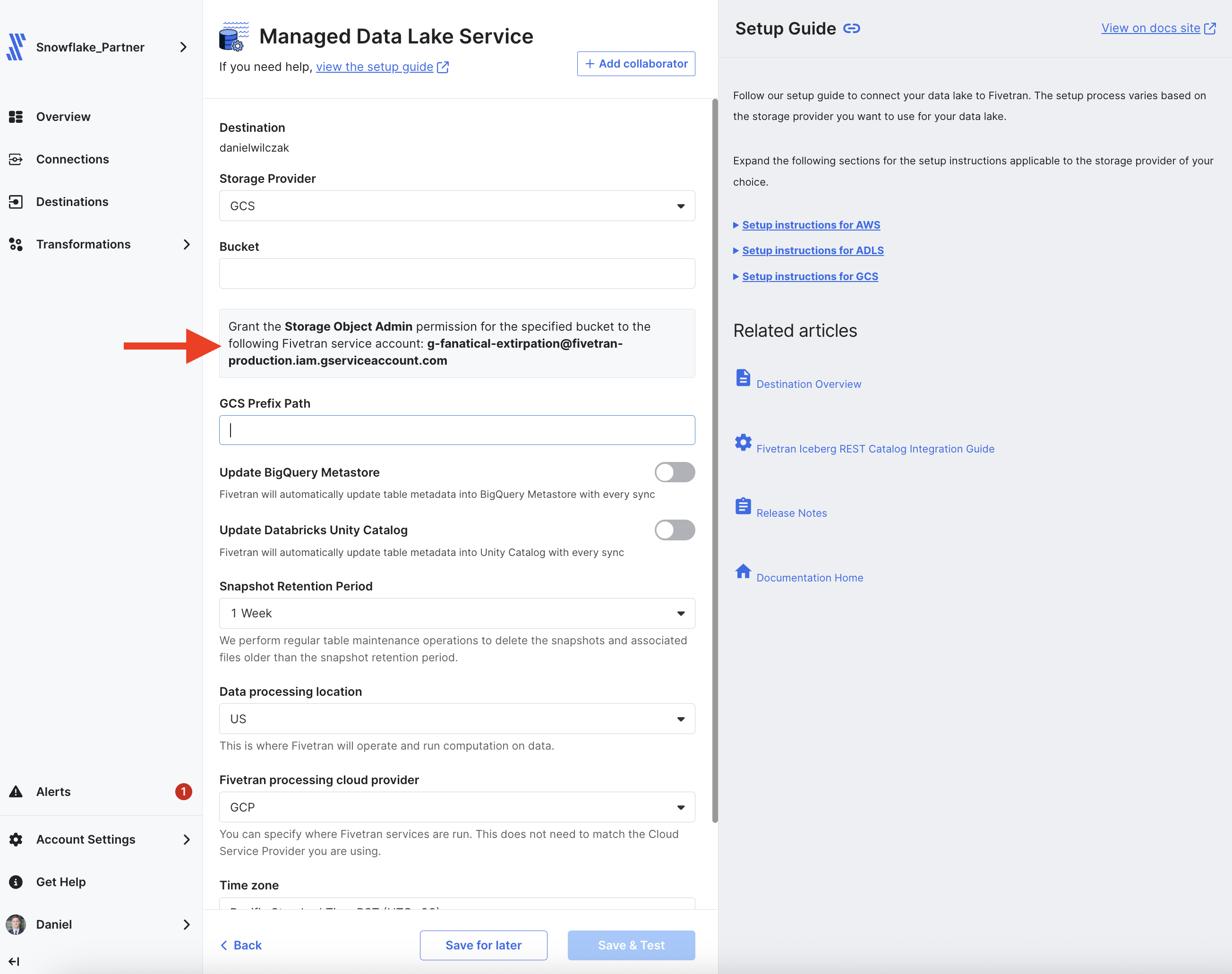Expand Account Settings chevron
The width and height of the screenshot is (1232, 974).
coord(187,839)
